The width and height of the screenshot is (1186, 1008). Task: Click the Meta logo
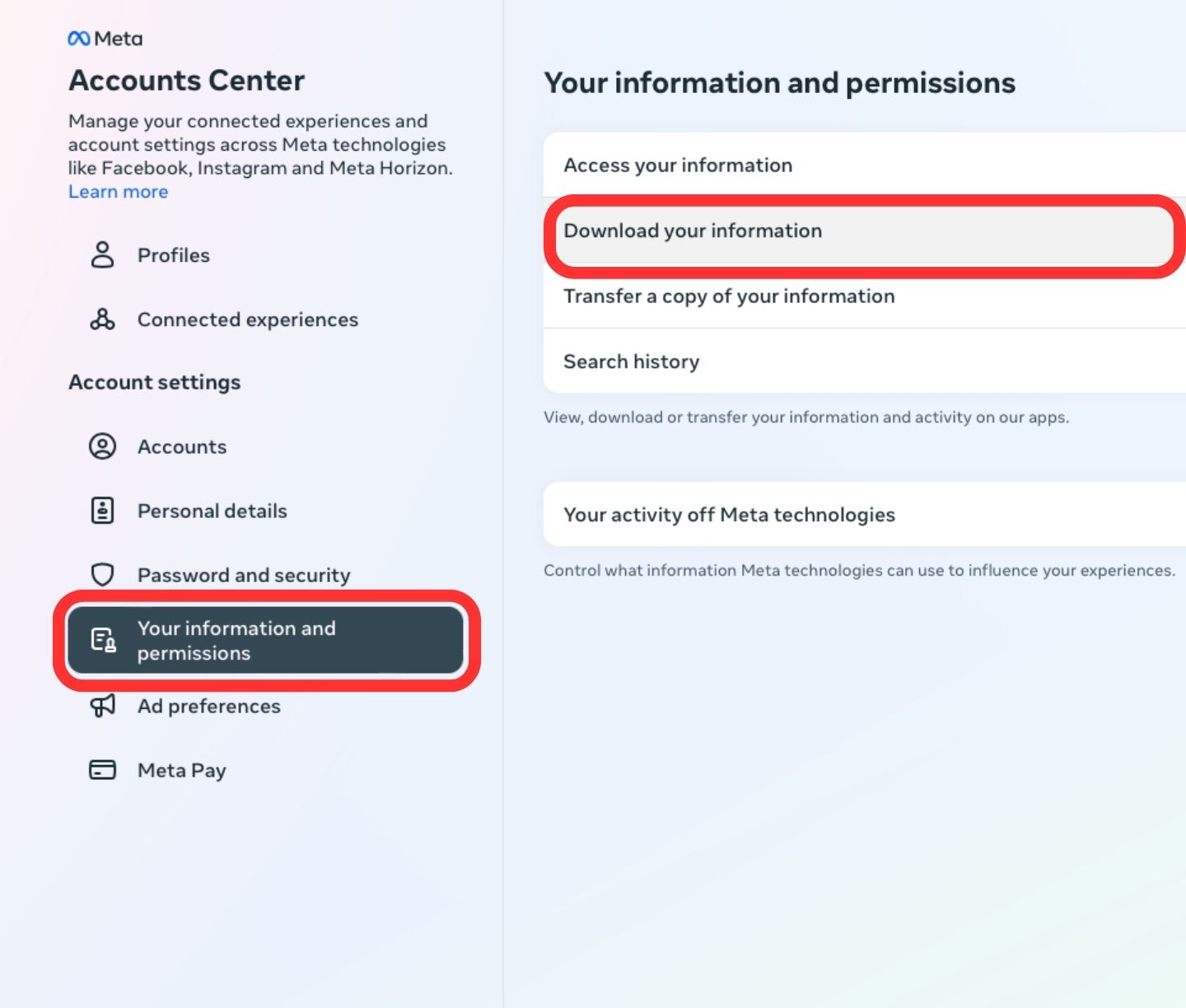(x=105, y=39)
